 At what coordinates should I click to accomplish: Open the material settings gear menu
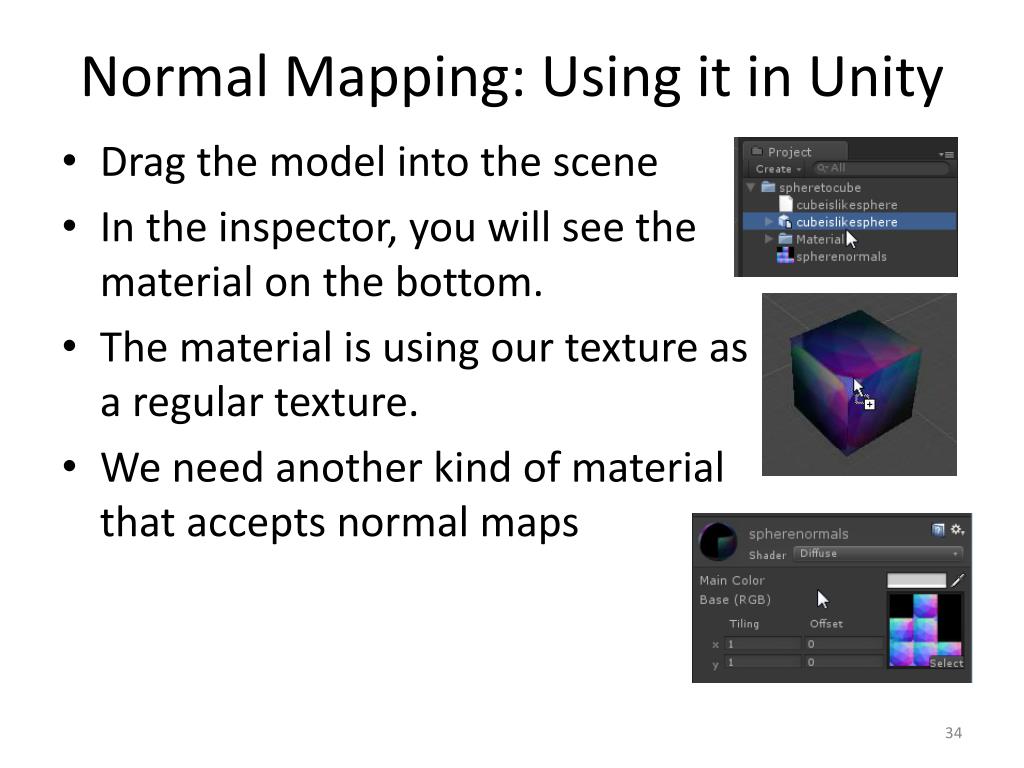pyautogui.click(x=957, y=530)
